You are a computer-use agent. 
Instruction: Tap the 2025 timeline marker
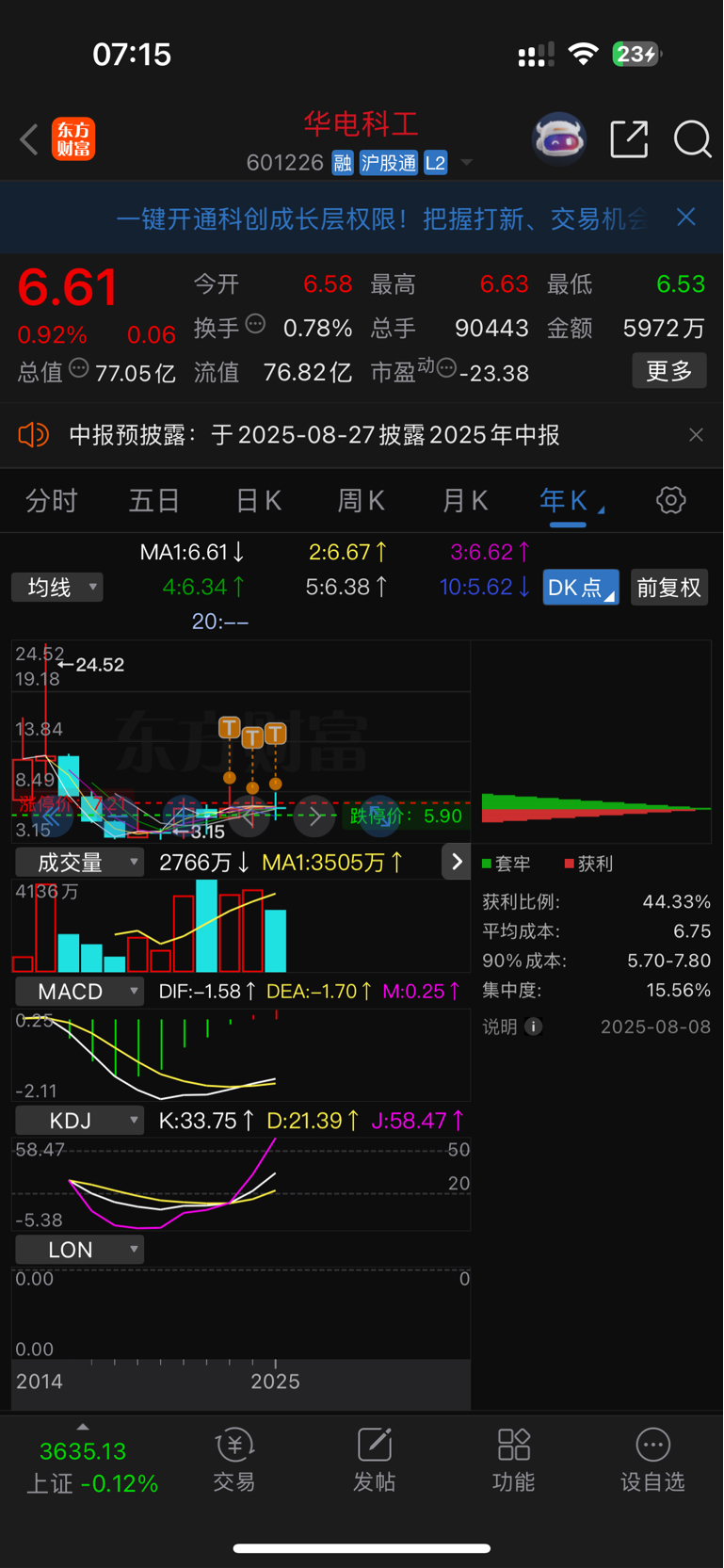click(275, 1382)
